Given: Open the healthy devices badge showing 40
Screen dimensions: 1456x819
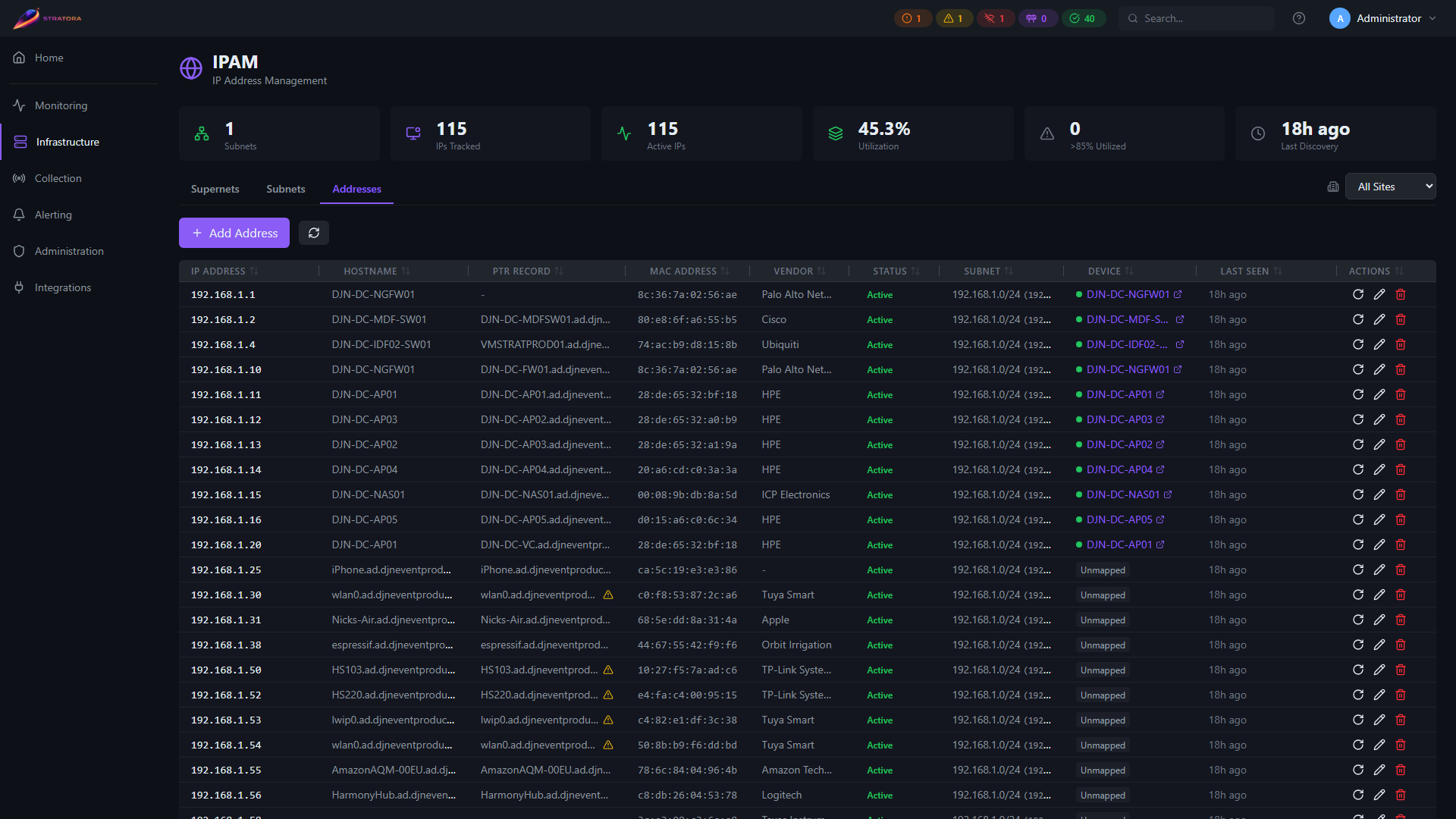Looking at the screenshot, I should 1083,18.
